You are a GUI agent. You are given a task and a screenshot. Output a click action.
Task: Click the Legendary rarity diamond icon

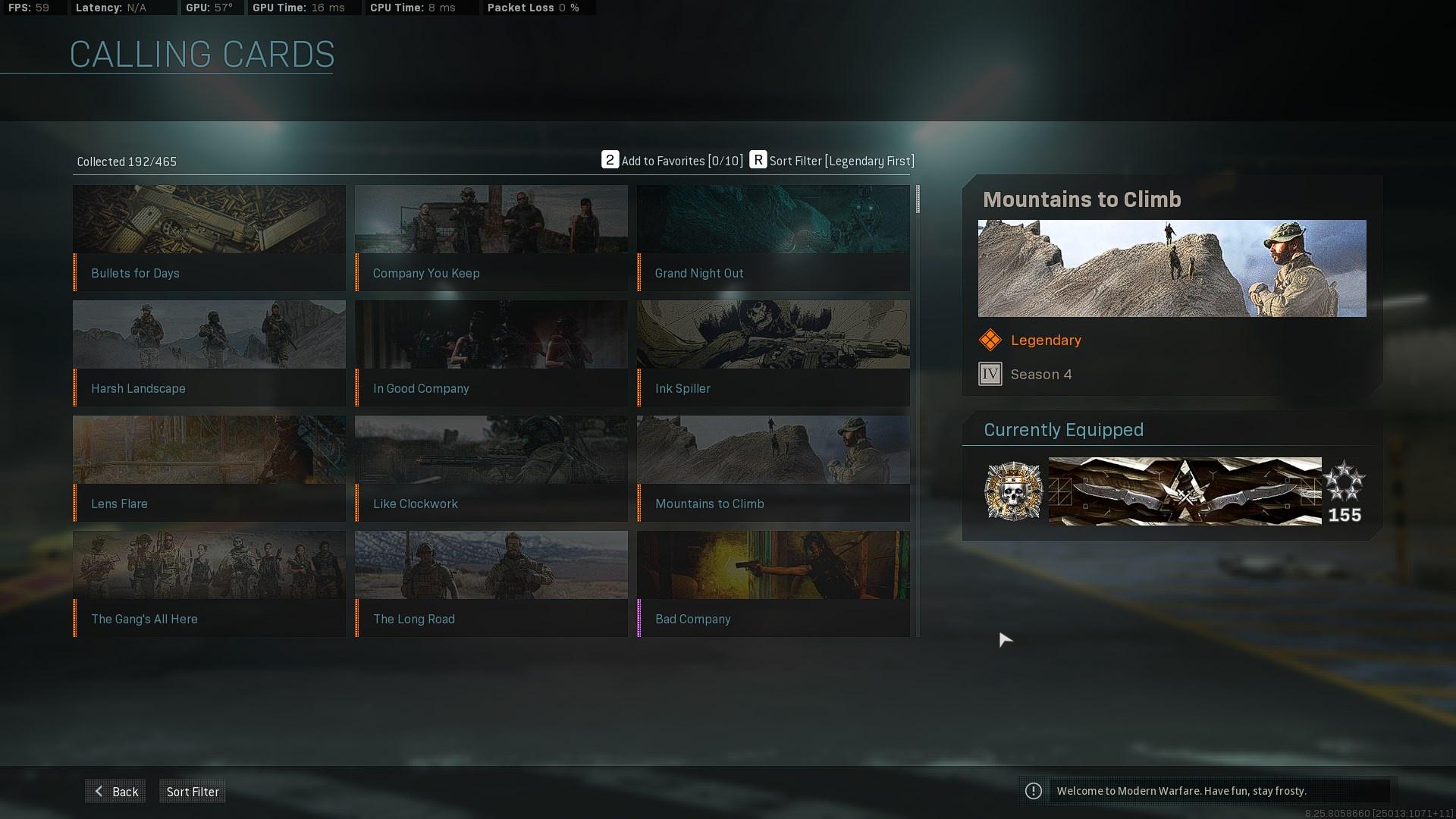click(990, 340)
